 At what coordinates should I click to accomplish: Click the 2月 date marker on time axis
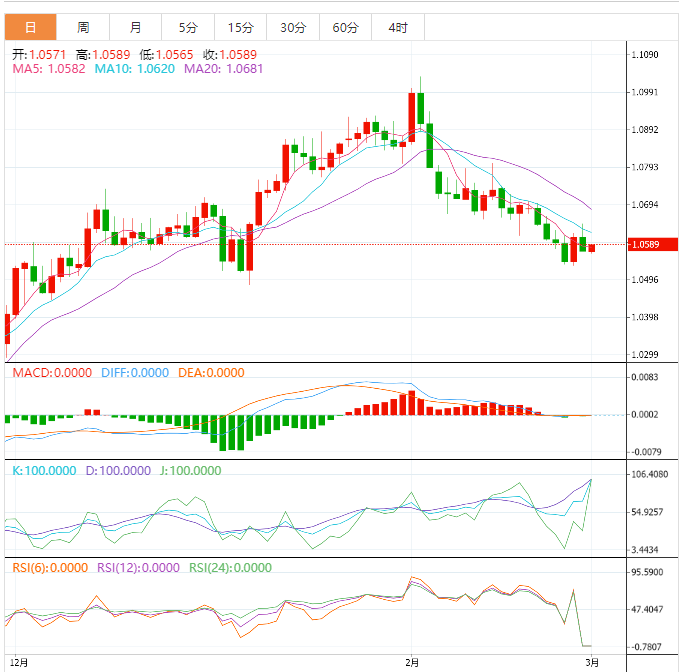click(x=411, y=662)
